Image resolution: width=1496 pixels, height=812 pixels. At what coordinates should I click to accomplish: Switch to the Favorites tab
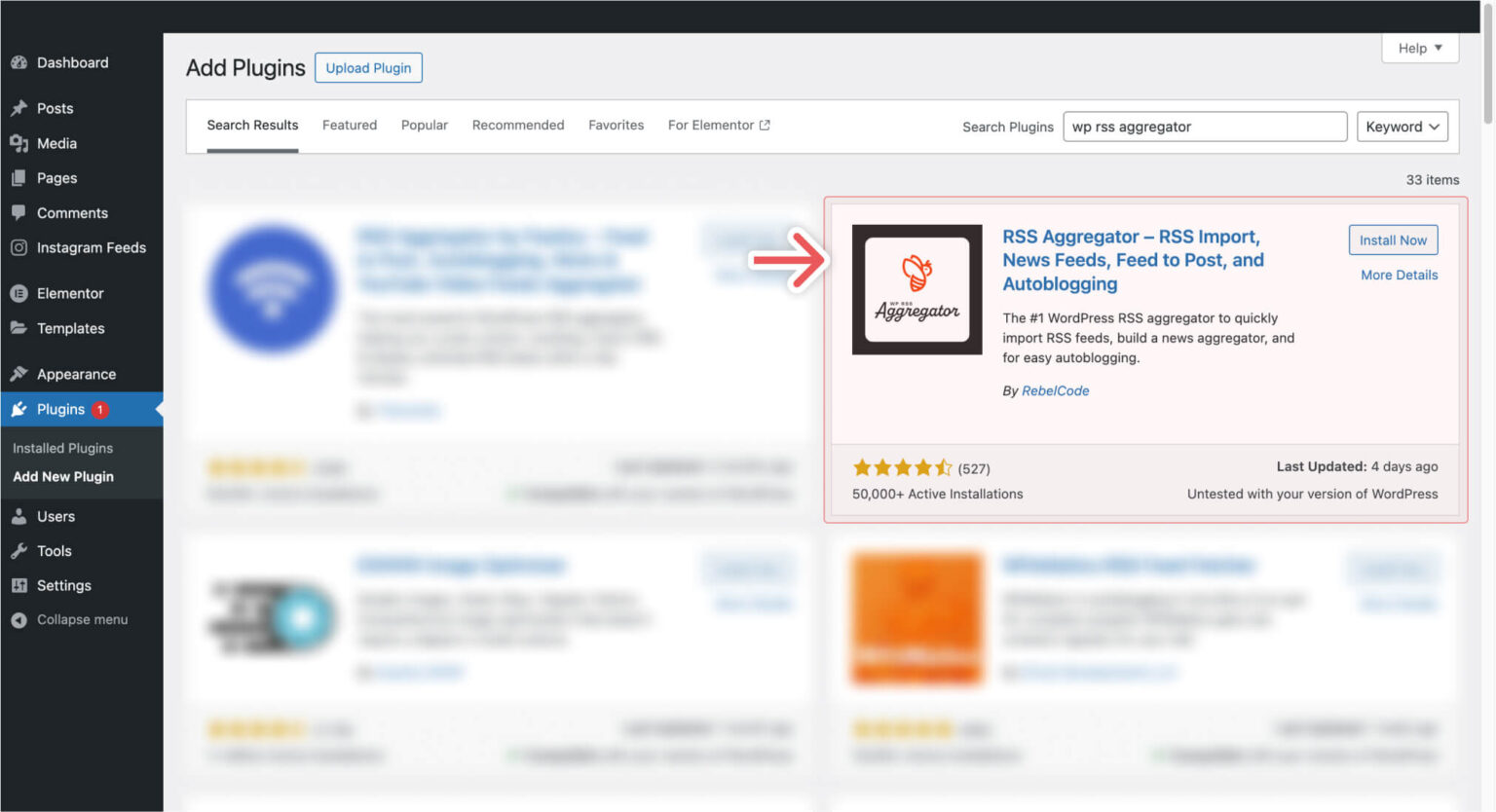point(616,125)
